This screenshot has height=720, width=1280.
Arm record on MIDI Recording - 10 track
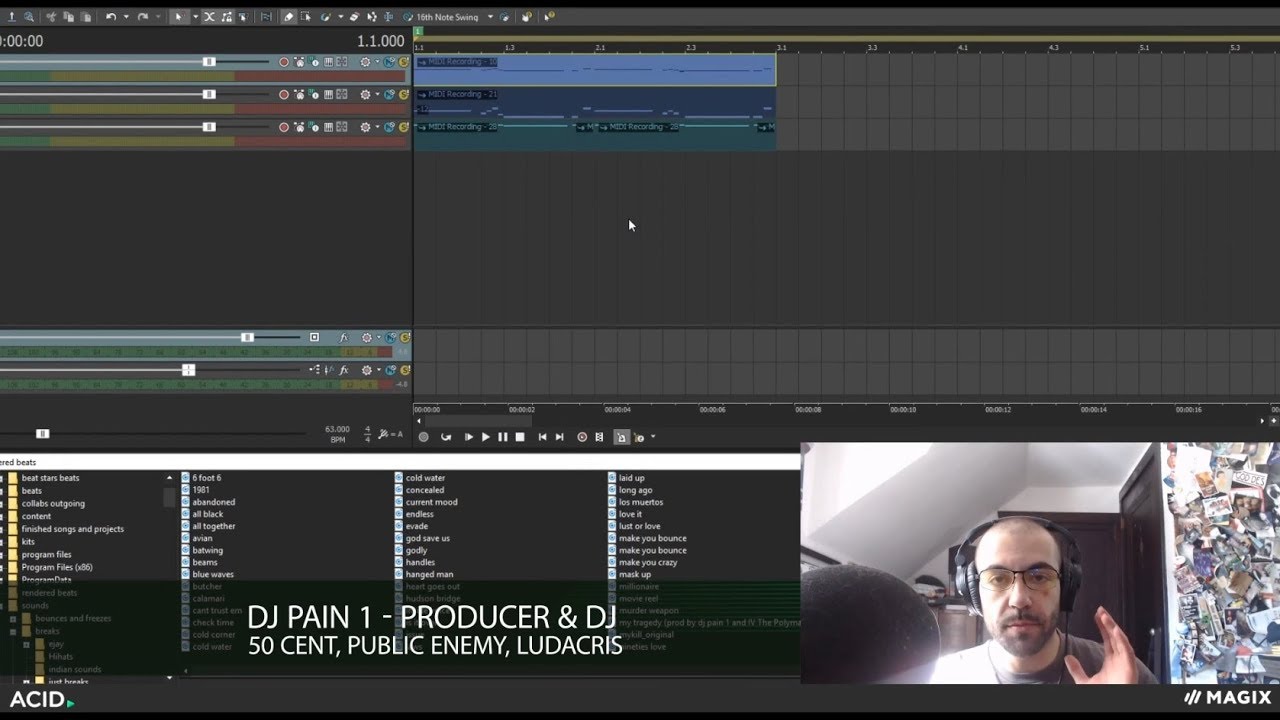[x=284, y=62]
